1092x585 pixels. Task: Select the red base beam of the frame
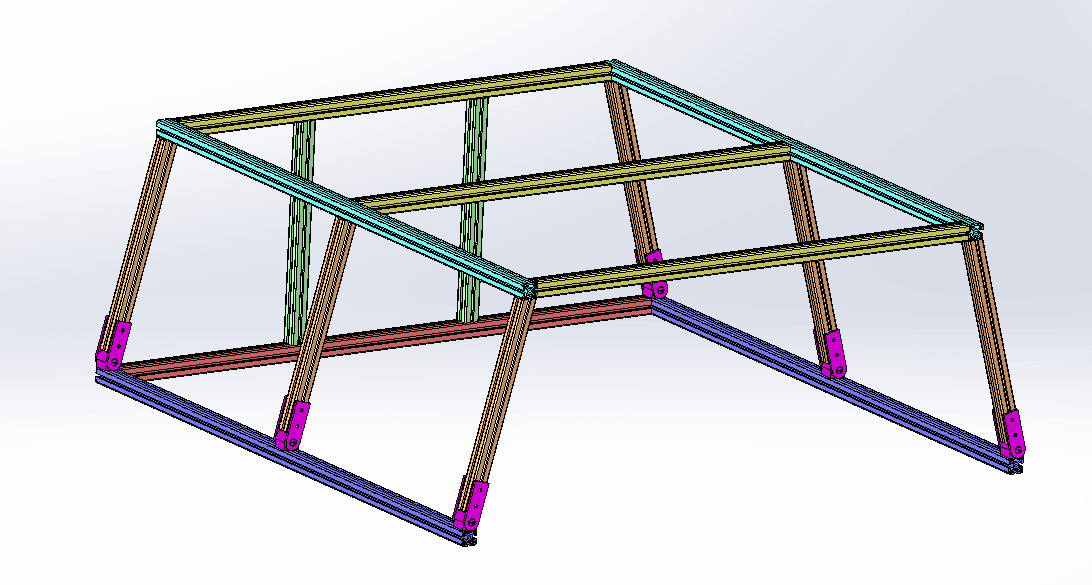click(390, 336)
